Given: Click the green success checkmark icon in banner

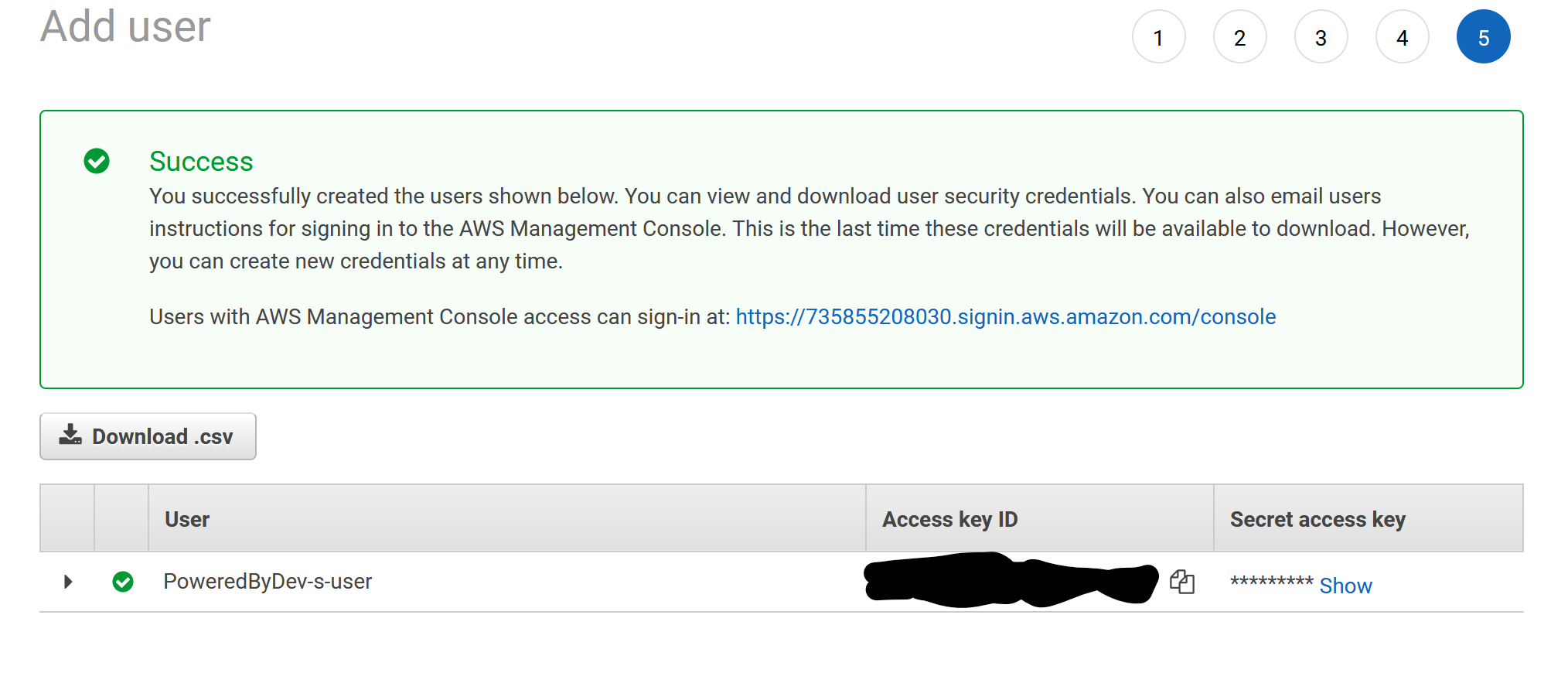Looking at the screenshot, I should 97,161.
